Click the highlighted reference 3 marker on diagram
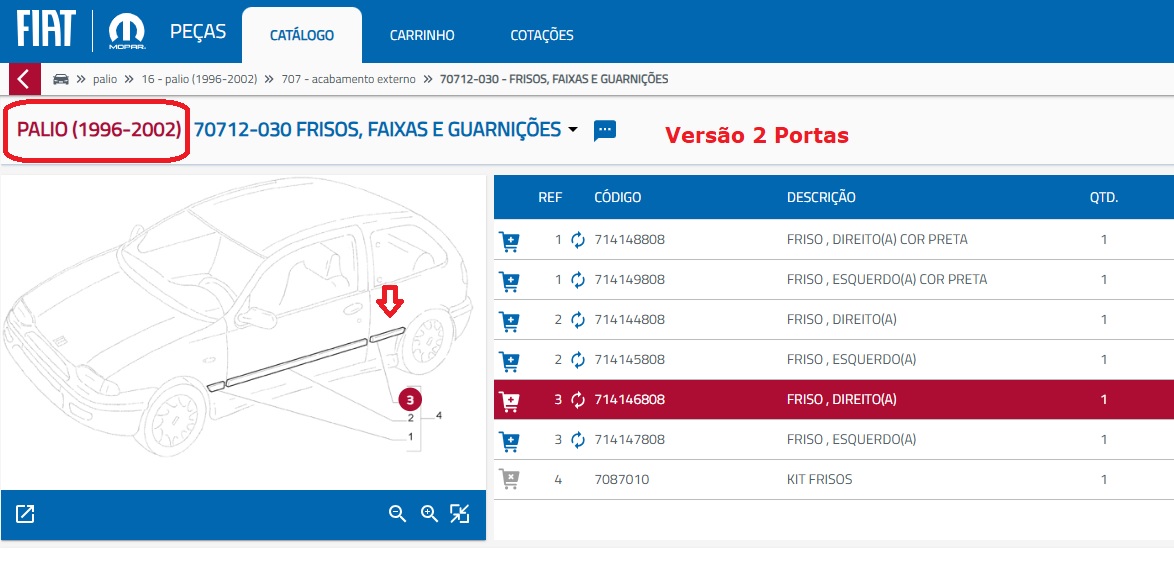The width and height of the screenshot is (1174, 567). click(411, 399)
